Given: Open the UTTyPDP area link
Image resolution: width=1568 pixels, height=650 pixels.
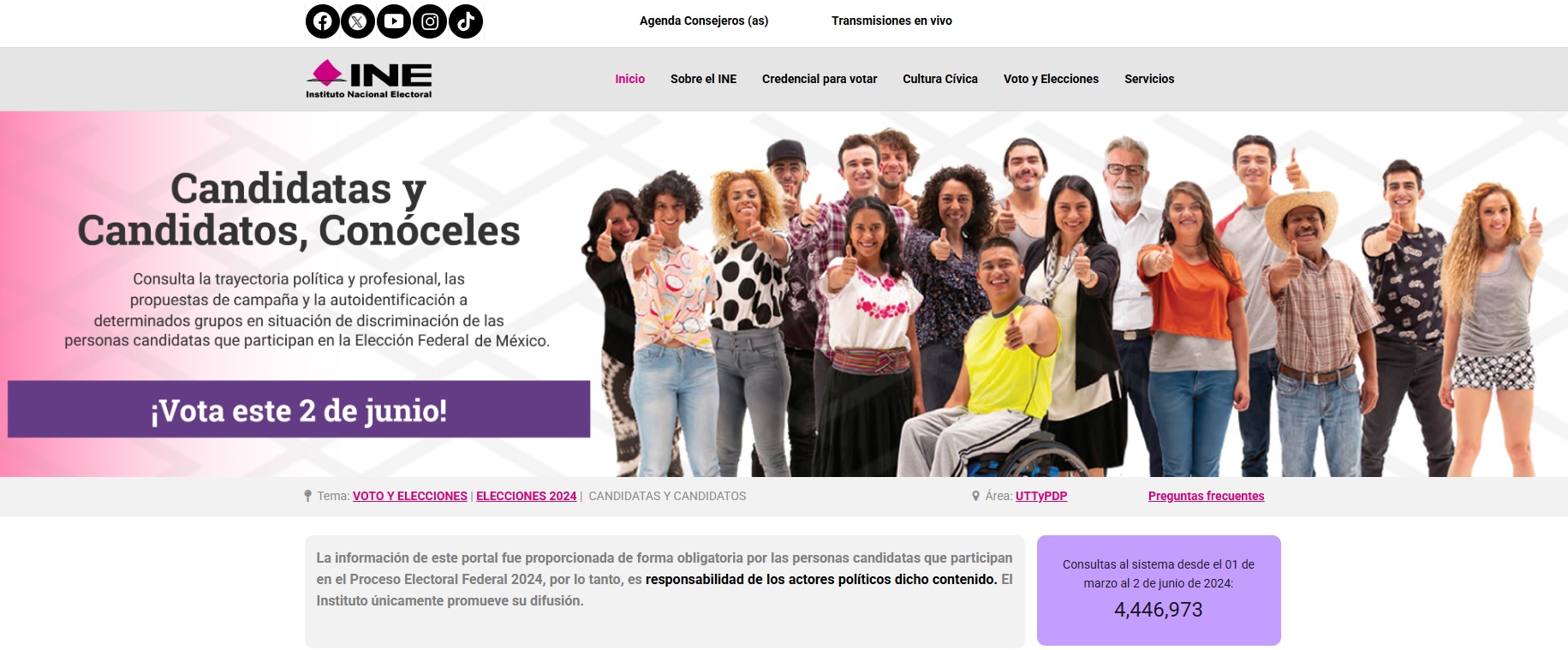Looking at the screenshot, I should [1041, 496].
